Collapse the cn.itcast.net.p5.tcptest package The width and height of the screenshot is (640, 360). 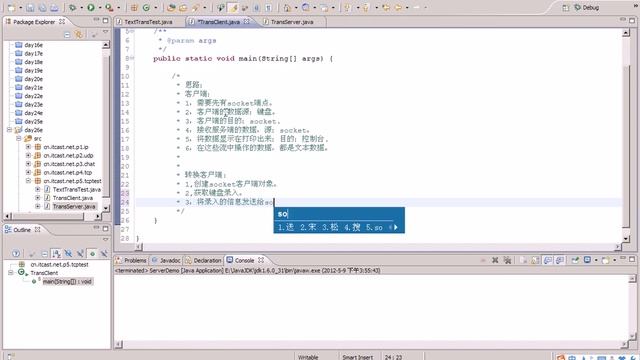[x=28, y=181]
